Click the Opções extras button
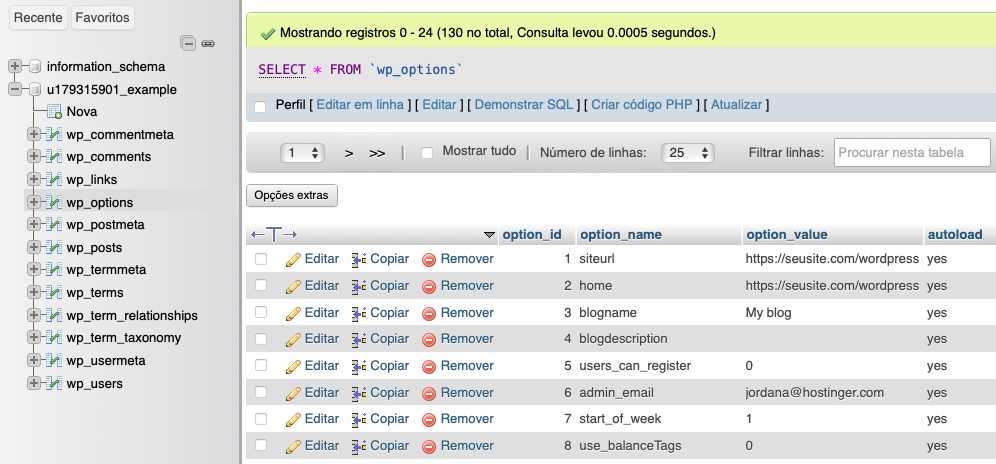Screen dimensions: 996x464 [292, 196]
